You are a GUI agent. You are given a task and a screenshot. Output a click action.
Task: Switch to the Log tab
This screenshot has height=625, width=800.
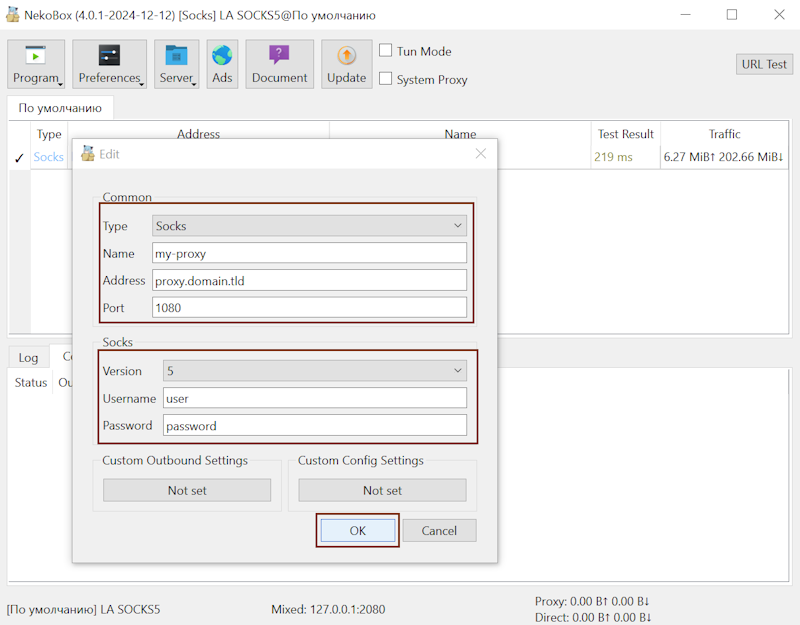tap(28, 358)
